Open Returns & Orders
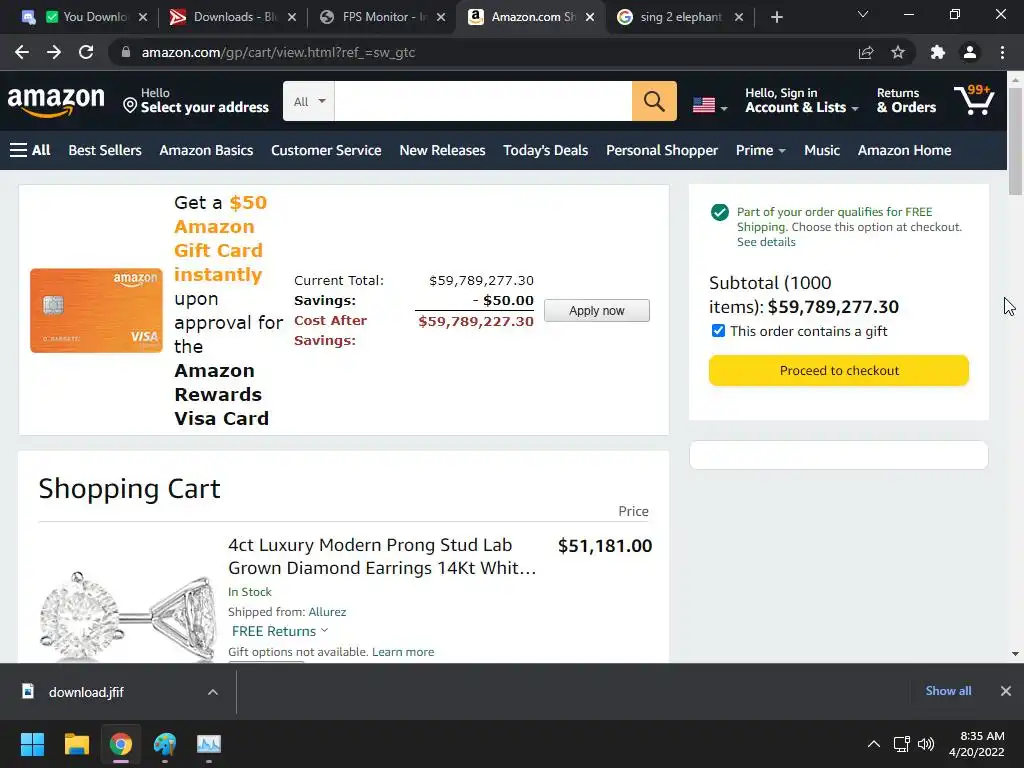Screen dimensions: 1024x768 (906, 101)
